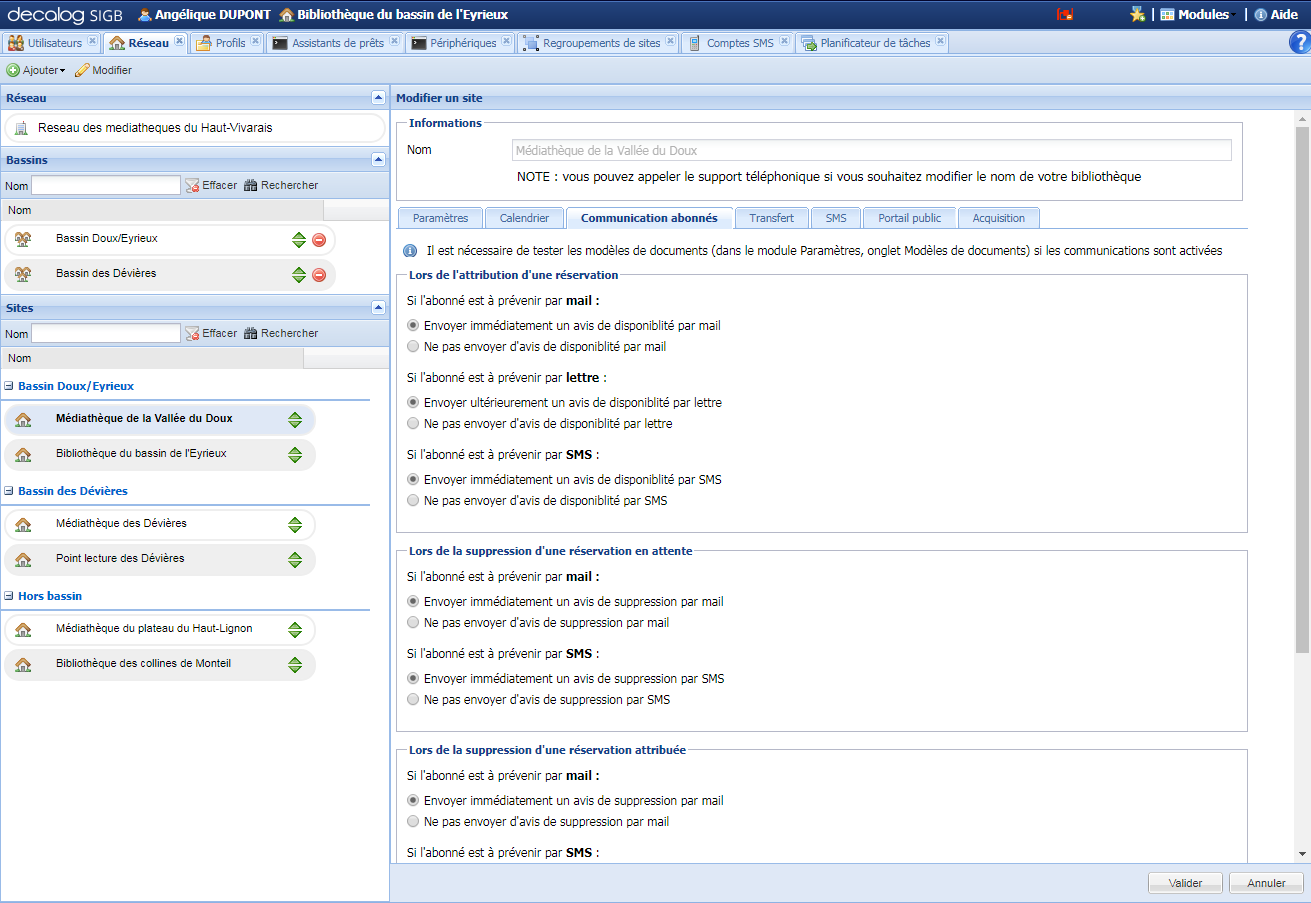Click the Effacer icon in Bassins panel

pyautogui.click(x=193, y=186)
